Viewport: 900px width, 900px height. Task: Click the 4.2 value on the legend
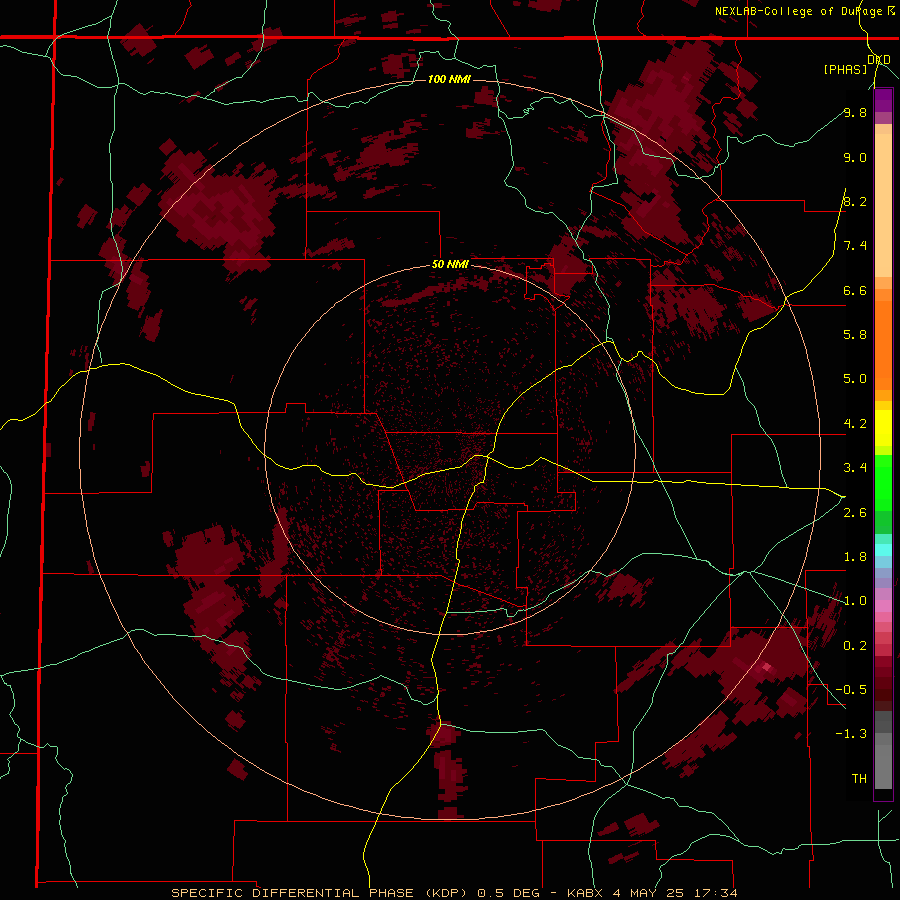pyautogui.click(x=855, y=424)
